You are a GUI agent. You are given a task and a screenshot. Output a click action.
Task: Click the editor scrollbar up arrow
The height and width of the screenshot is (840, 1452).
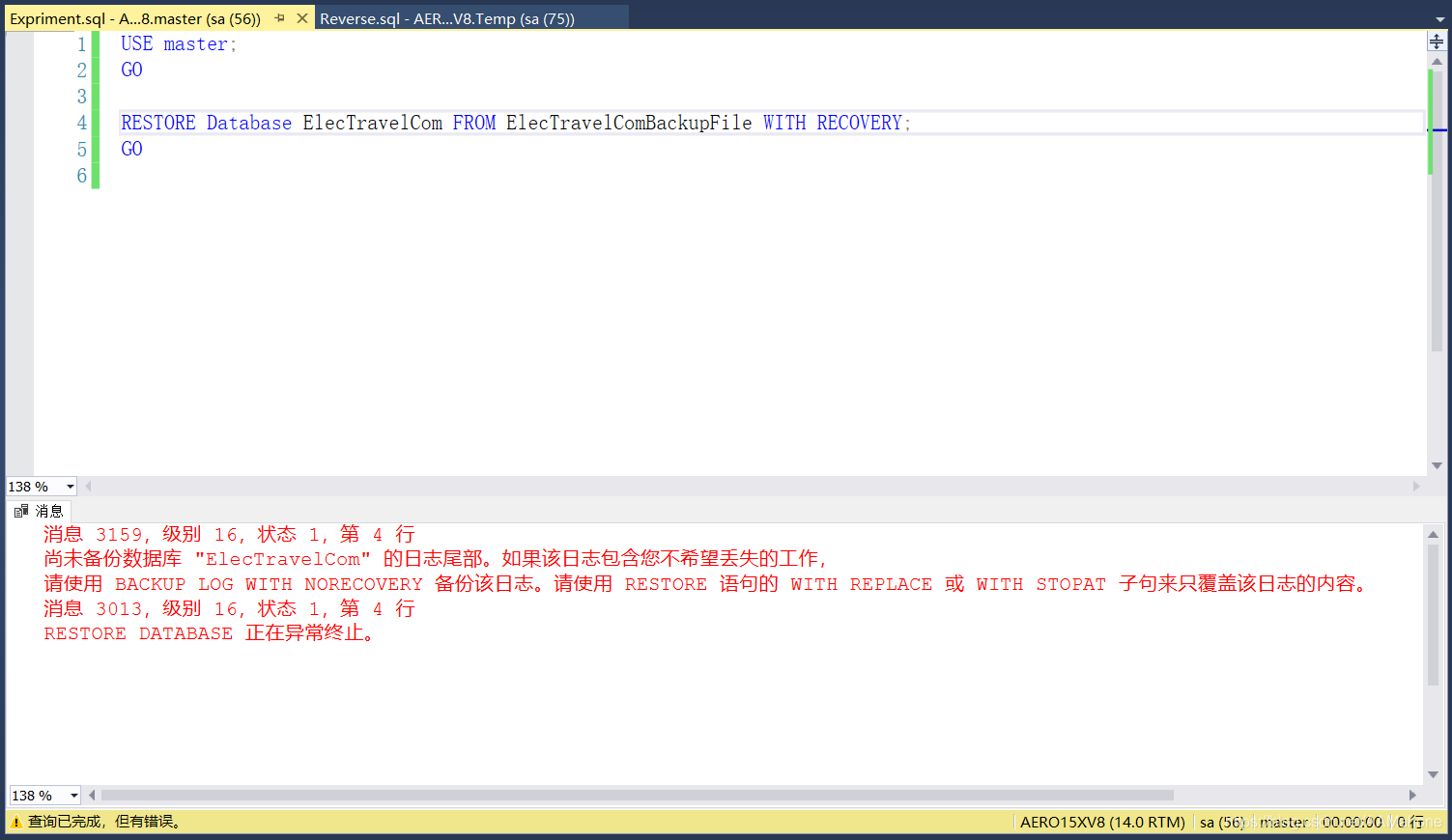(1437, 62)
